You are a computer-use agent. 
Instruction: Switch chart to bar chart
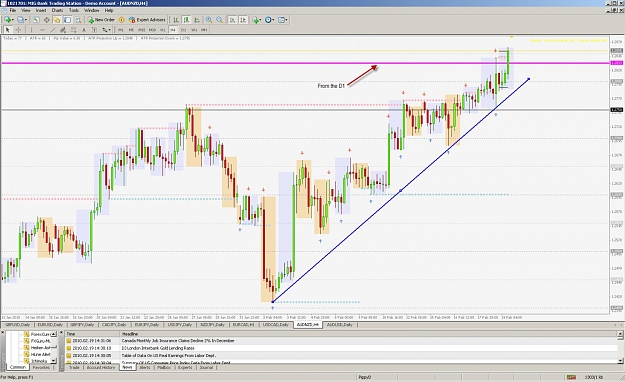[176, 20]
